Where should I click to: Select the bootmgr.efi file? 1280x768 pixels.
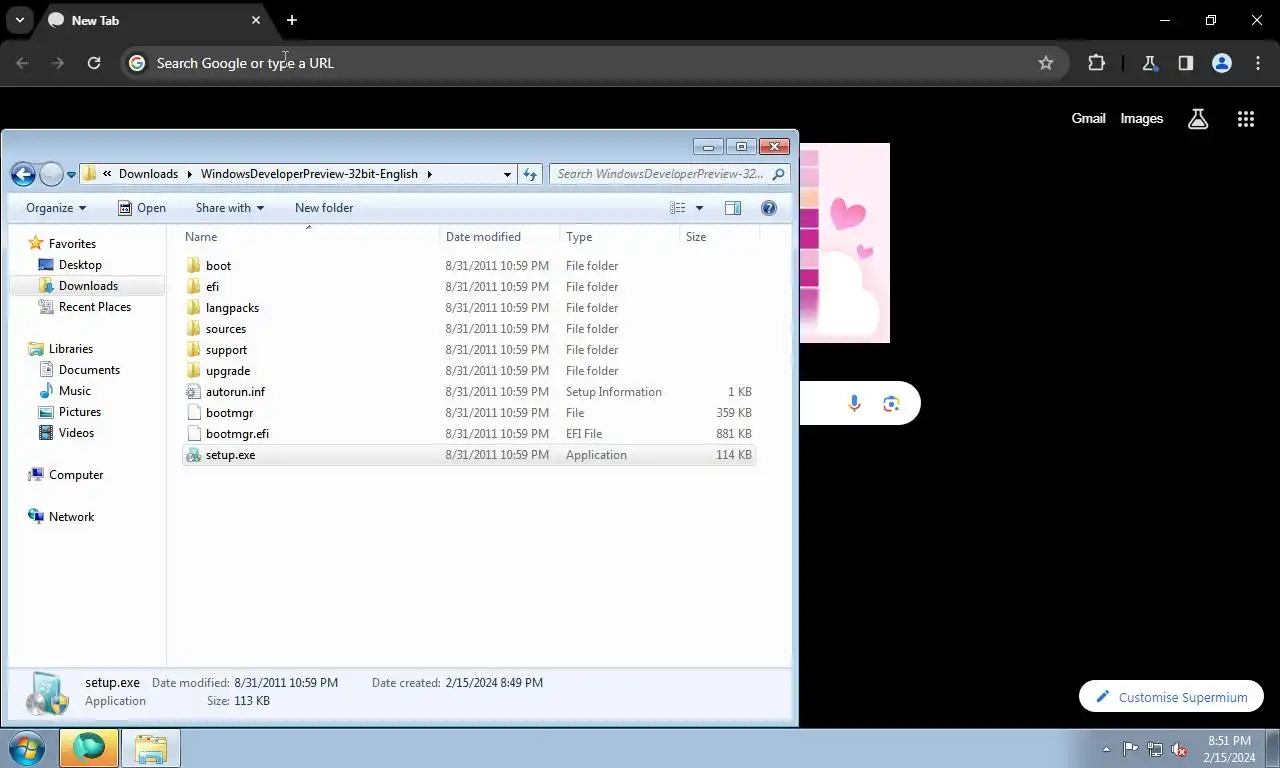(x=237, y=434)
